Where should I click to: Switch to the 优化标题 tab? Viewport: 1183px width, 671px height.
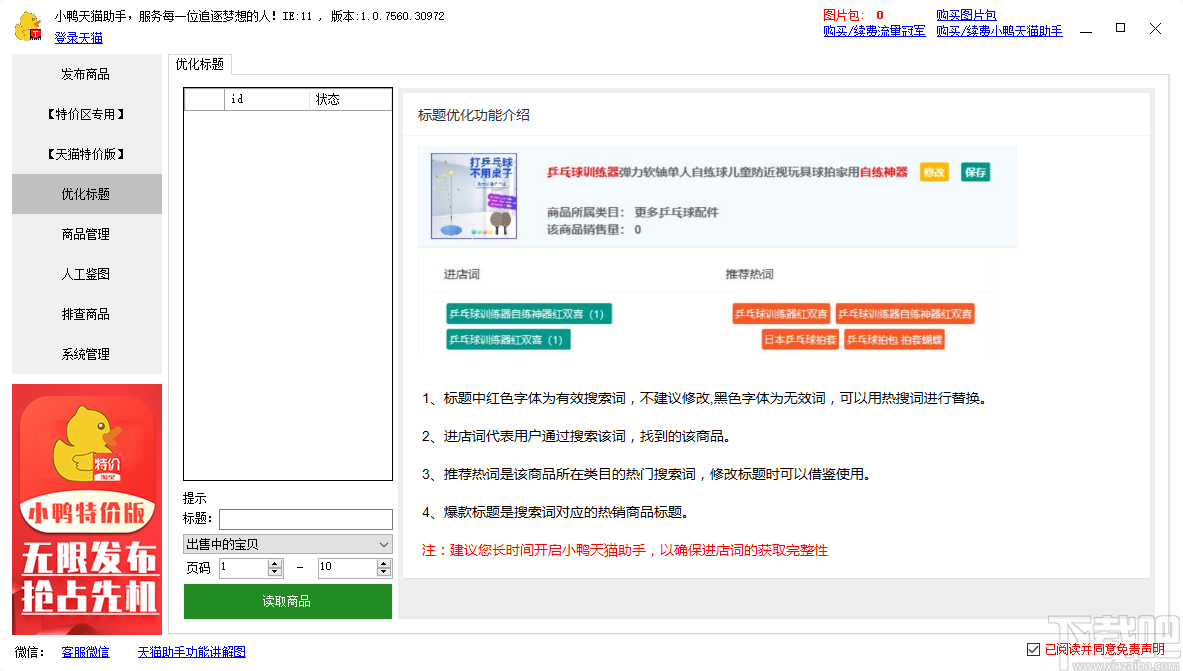tap(200, 64)
